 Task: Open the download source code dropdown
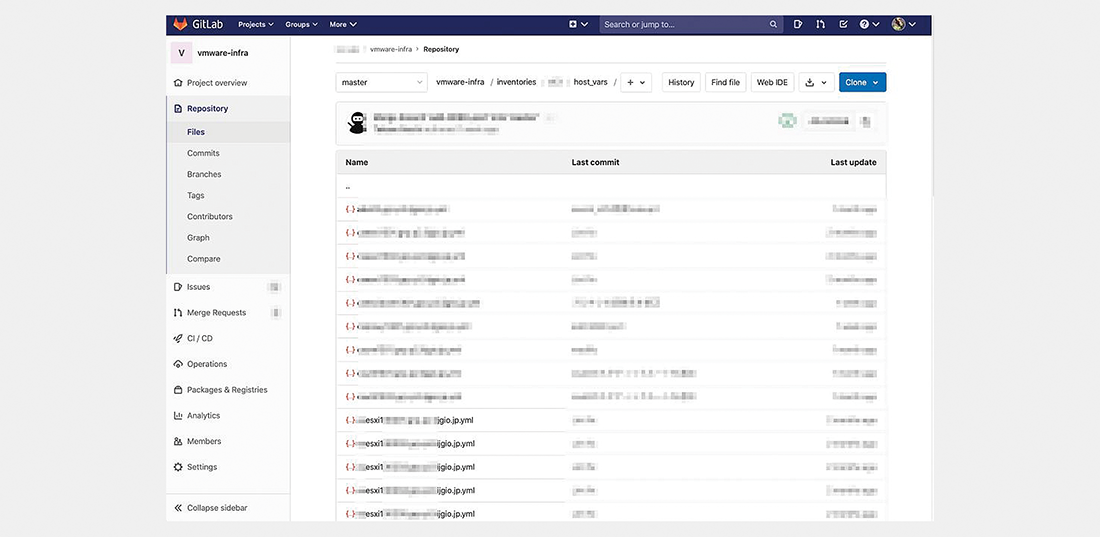(815, 82)
